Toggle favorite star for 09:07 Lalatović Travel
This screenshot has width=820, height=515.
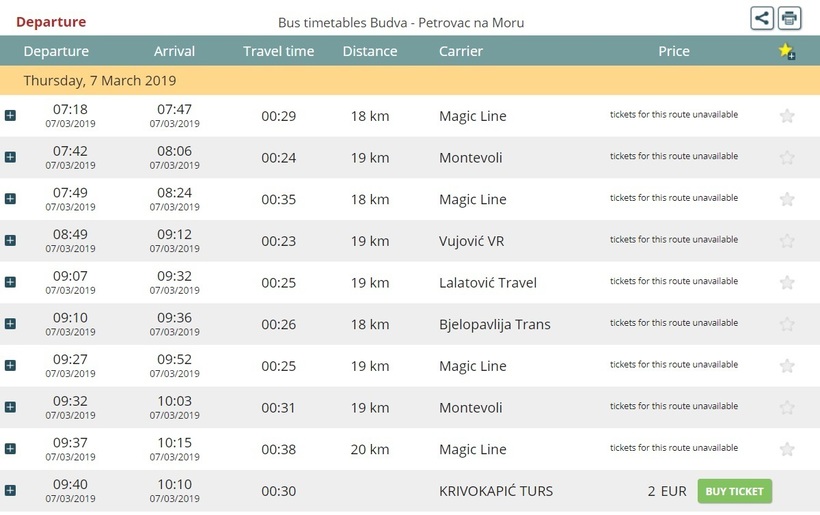[787, 282]
